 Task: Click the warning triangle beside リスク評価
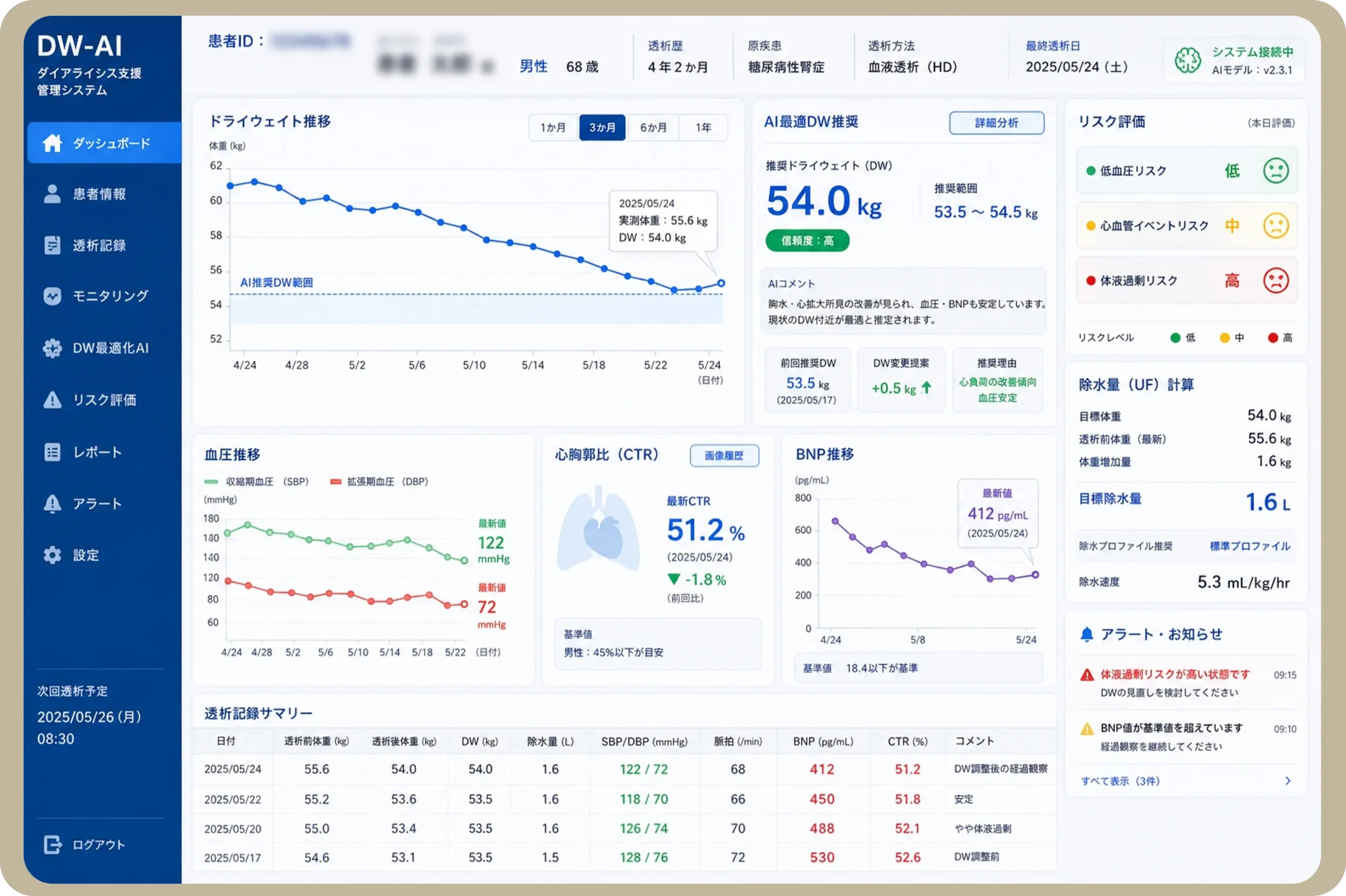point(53,399)
